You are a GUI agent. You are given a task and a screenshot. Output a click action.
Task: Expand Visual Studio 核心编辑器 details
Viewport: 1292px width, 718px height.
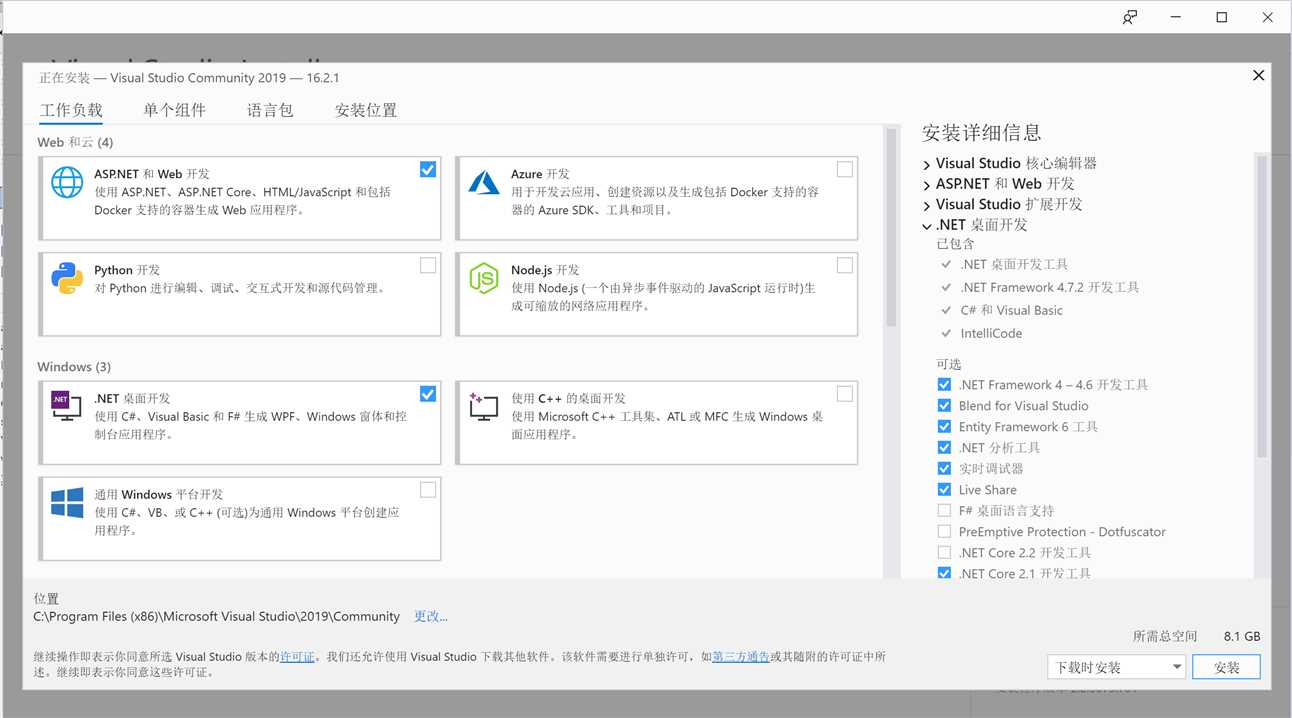927,164
